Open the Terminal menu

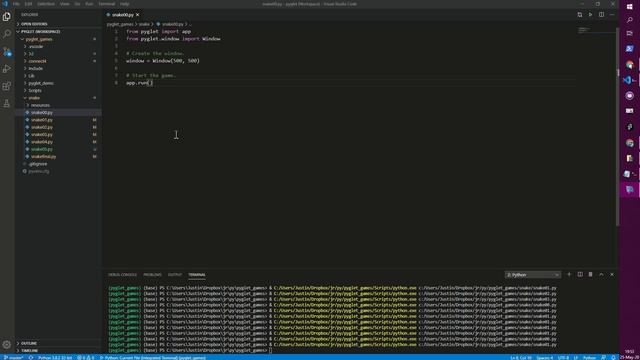107,4
